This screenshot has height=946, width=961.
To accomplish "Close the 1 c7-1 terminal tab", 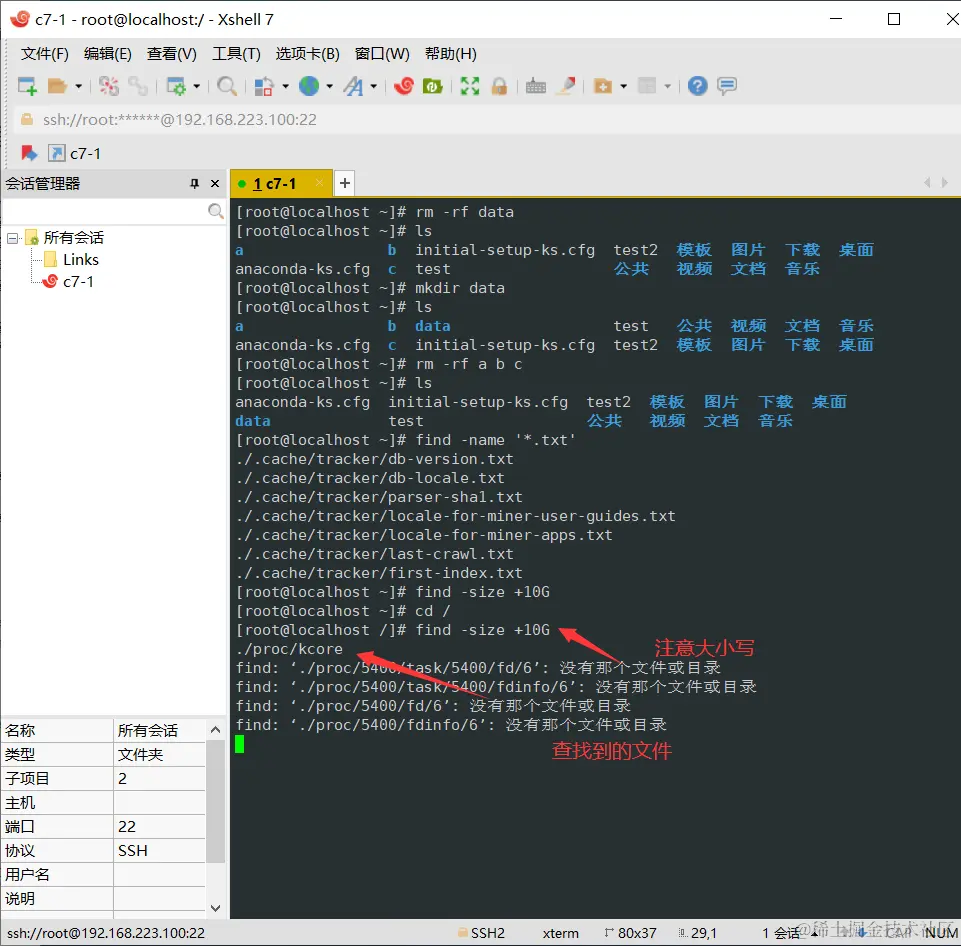I will [319, 183].
